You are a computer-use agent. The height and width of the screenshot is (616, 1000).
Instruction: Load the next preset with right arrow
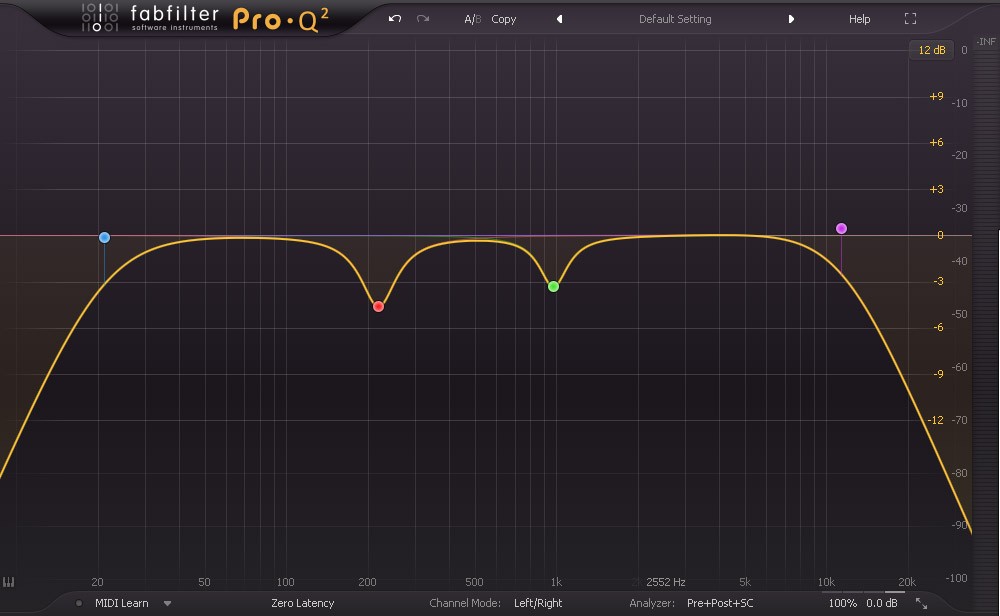[x=791, y=19]
